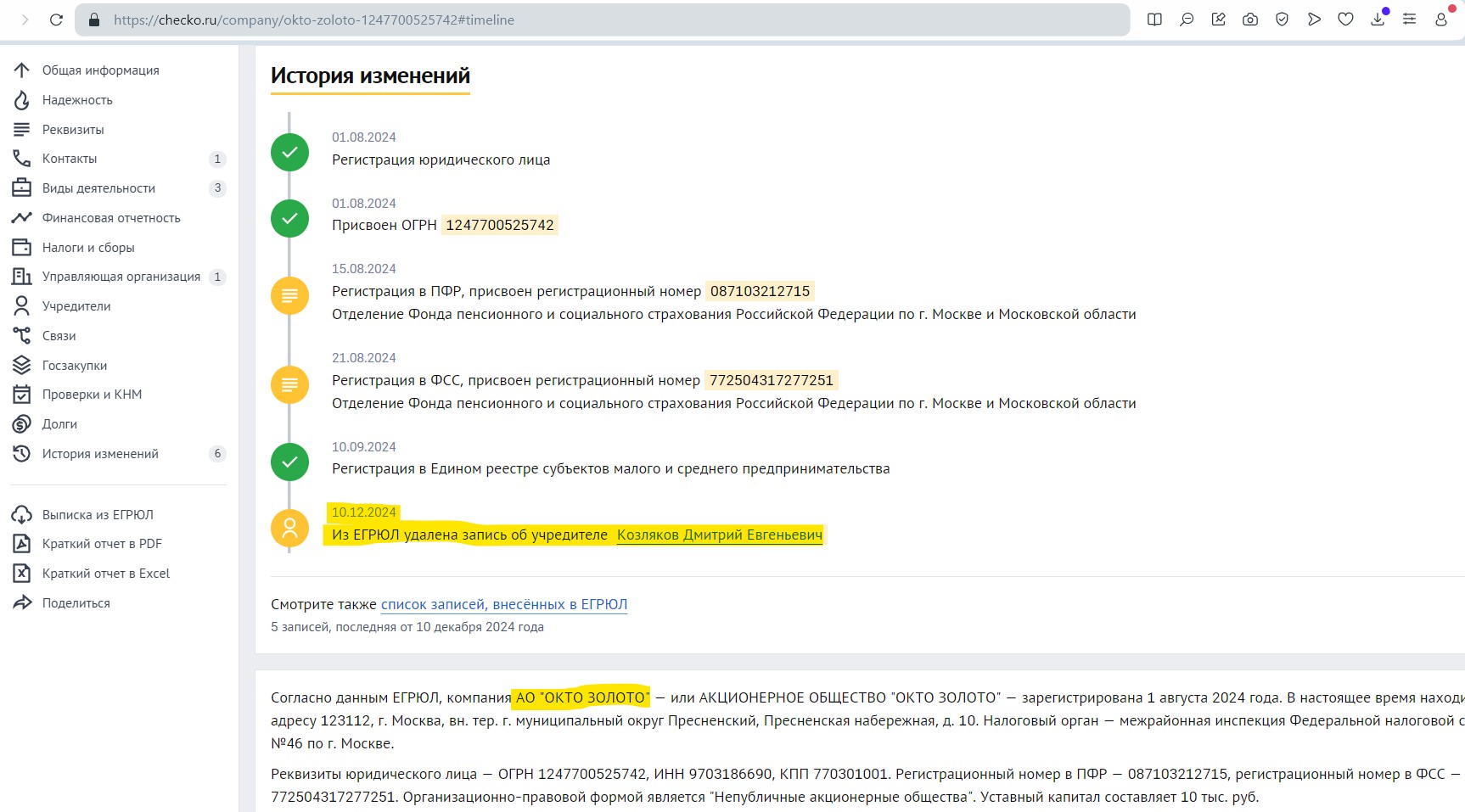Download Краткий отчет в Excel

(x=106, y=574)
